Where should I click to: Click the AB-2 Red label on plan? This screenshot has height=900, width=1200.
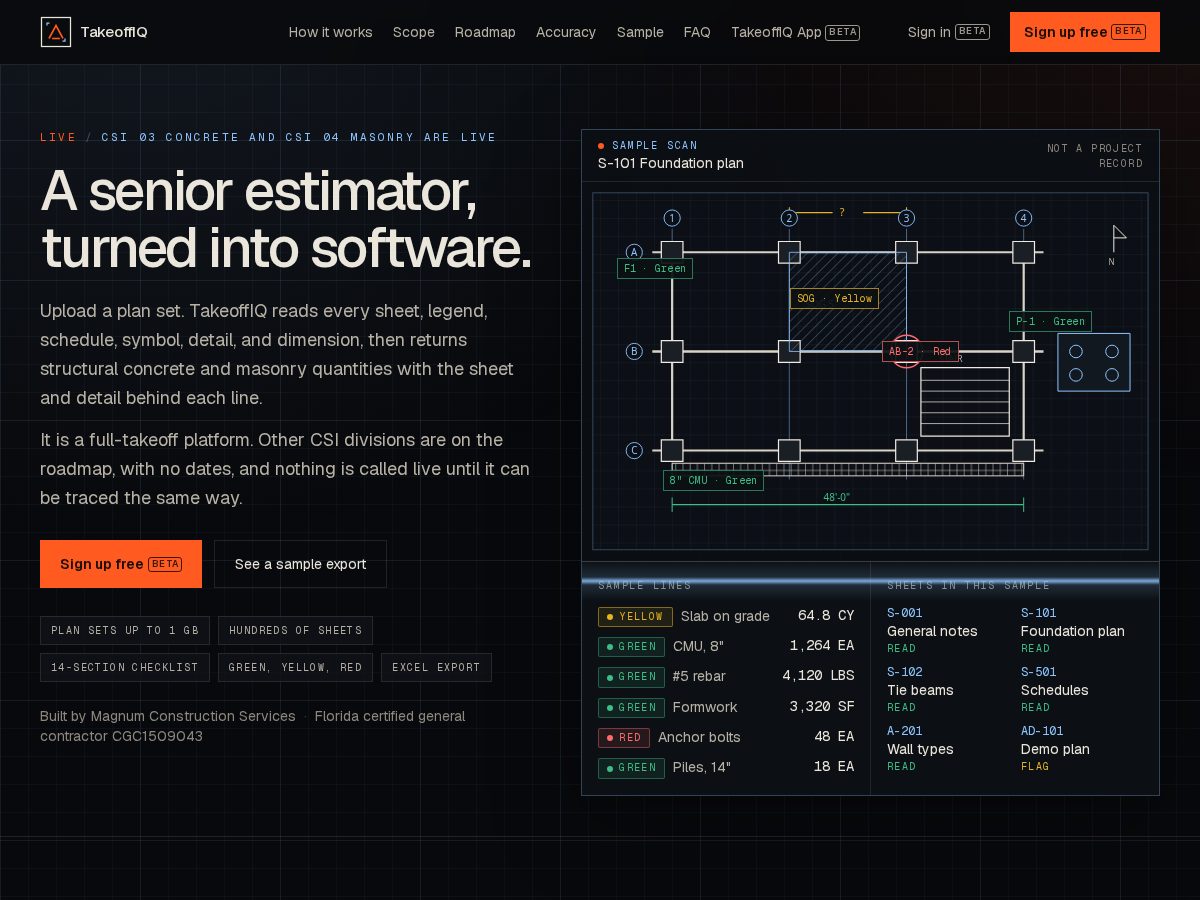920,351
